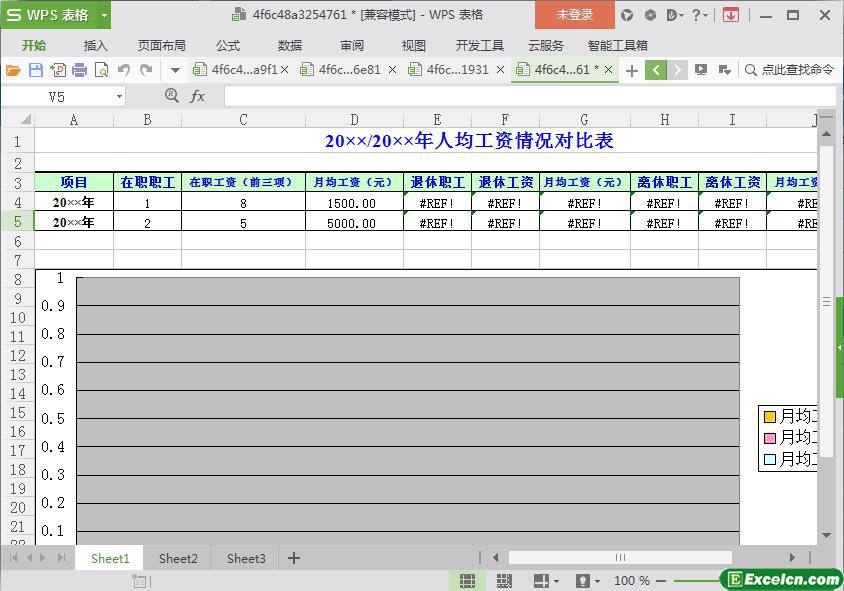This screenshot has width=844, height=591.
Task: Open the 云服务 ribbon tab
Action: tap(546, 46)
